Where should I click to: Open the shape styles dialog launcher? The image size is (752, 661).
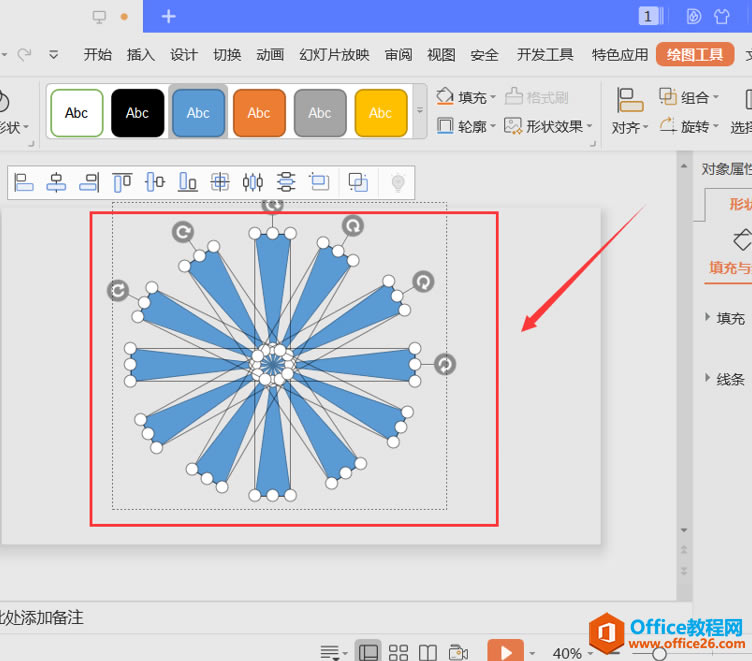click(593, 143)
